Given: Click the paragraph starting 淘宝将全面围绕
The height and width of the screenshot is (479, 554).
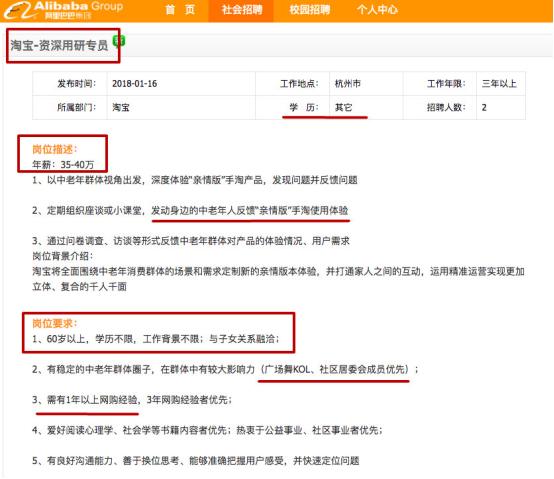Looking at the screenshot, I should (x=278, y=279).
